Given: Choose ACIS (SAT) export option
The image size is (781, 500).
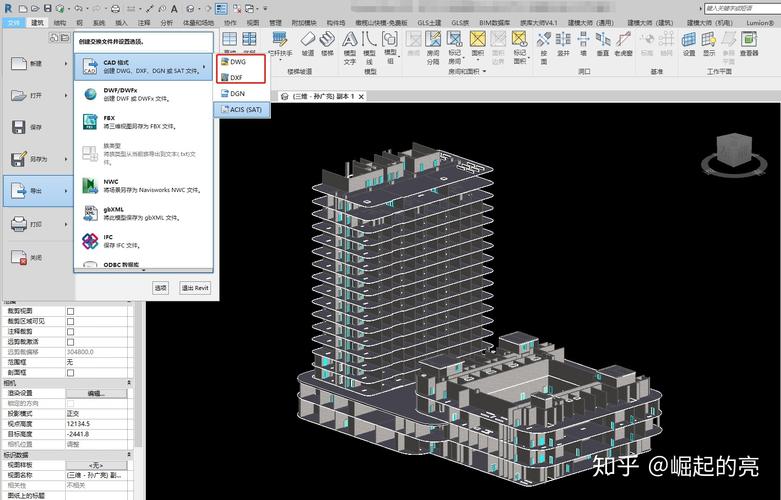Looking at the screenshot, I should coord(244,109).
